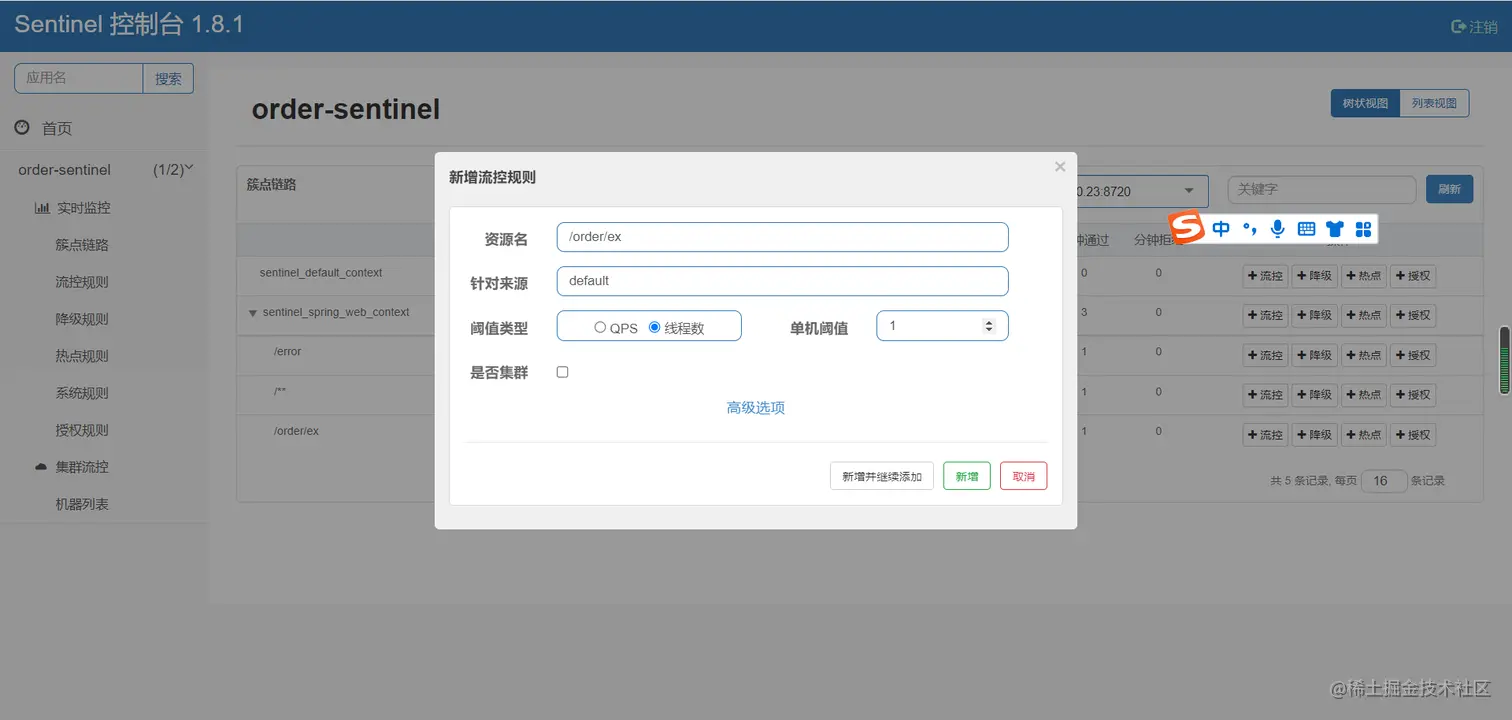
Task: Click the 搜索 button
Action: [168, 78]
